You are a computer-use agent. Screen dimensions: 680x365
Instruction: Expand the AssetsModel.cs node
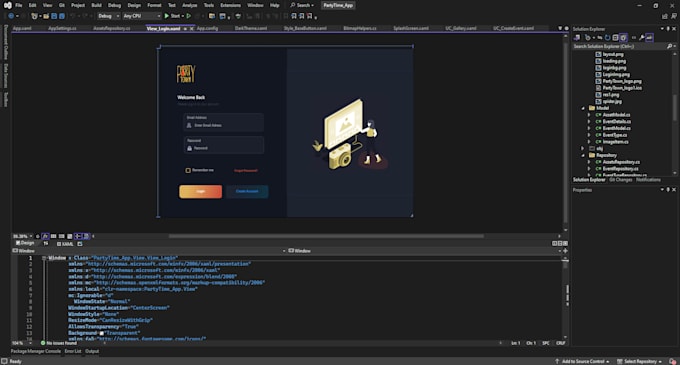tap(589, 115)
